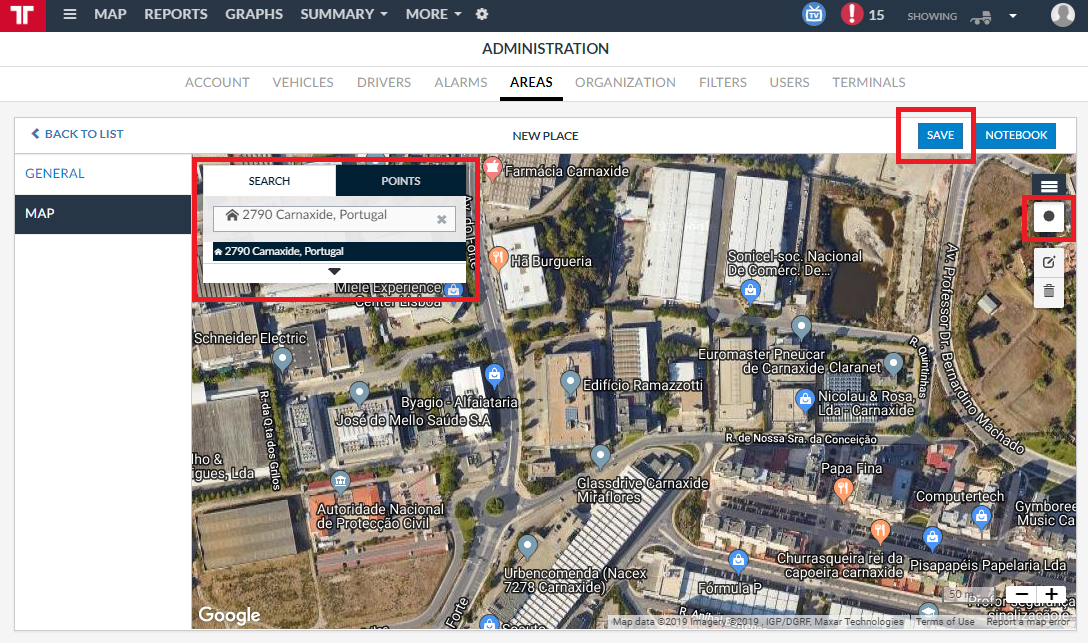Expand the search results arrow
Image resolution: width=1088 pixels, height=643 pixels.
tap(334, 271)
